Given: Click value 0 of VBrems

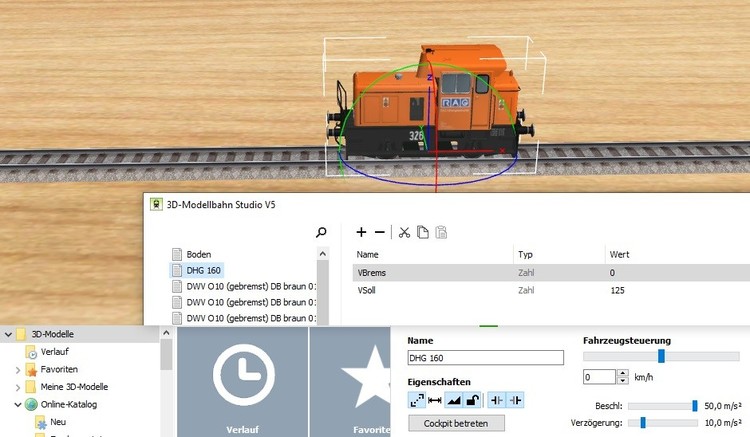Looking at the screenshot, I should coord(612,273).
